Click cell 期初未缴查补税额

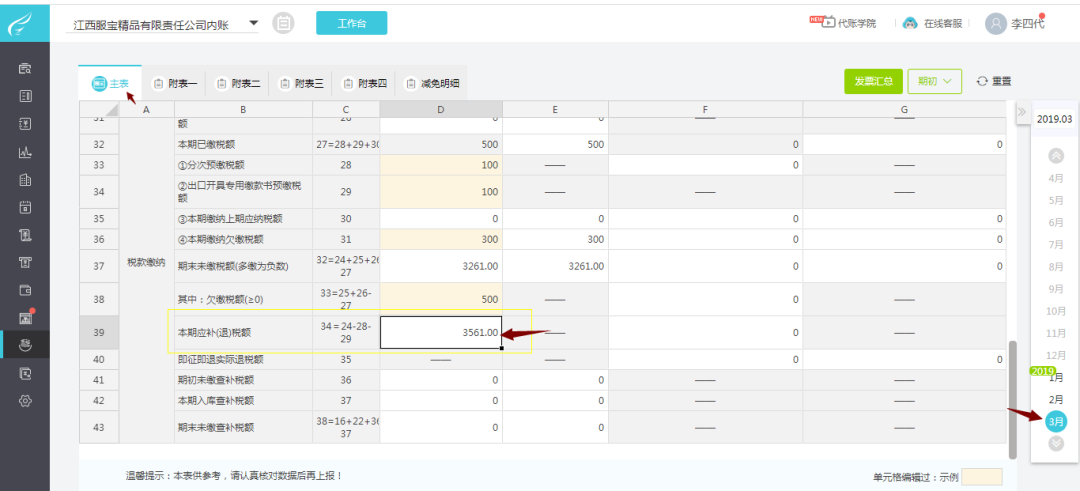[243, 380]
